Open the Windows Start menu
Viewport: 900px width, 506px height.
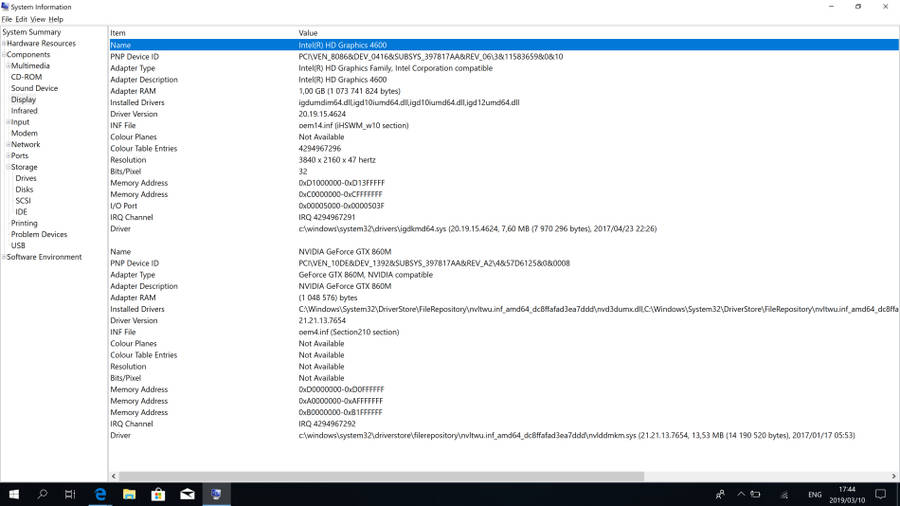14,494
